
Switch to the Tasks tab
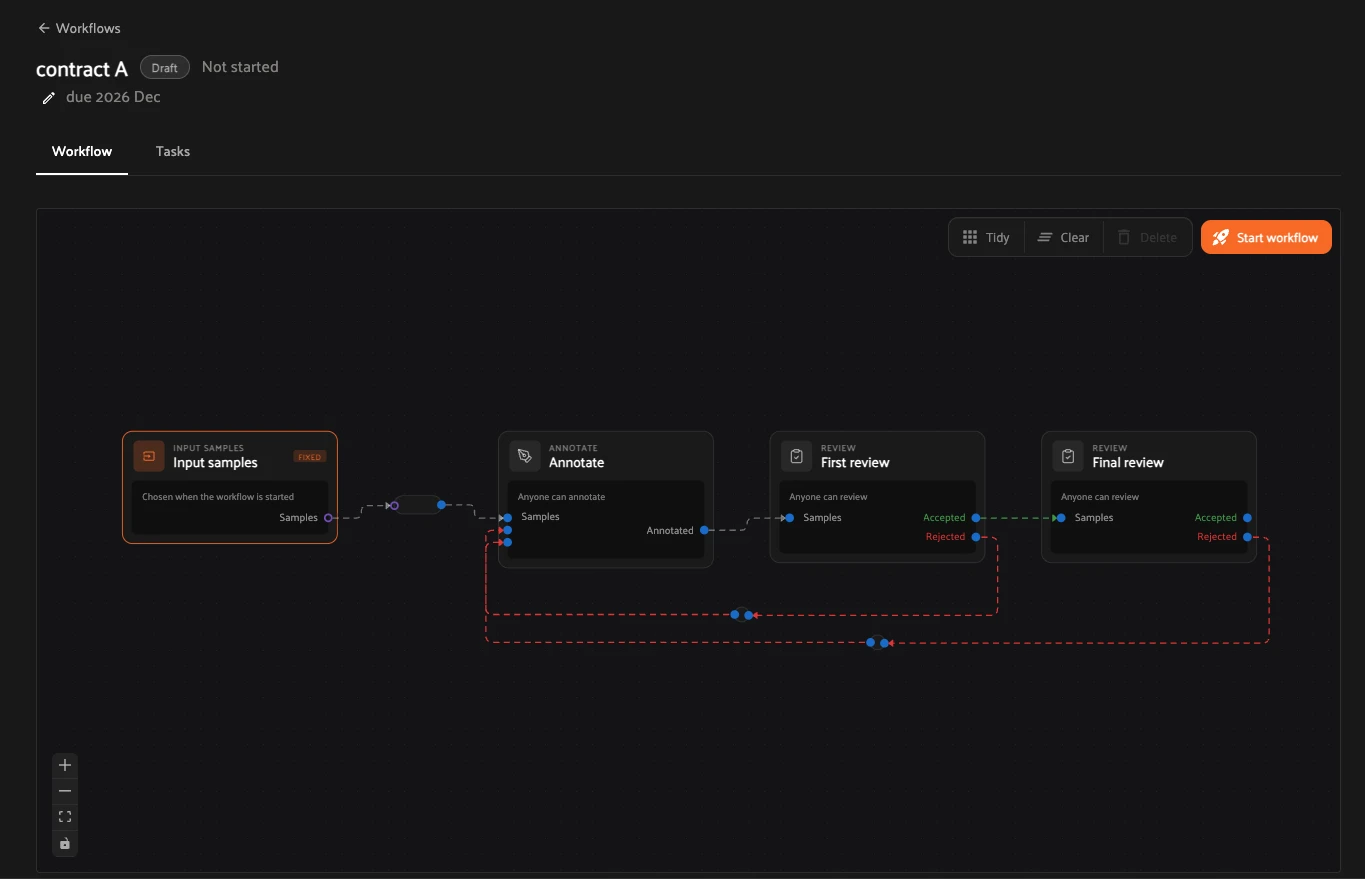[173, 151]
